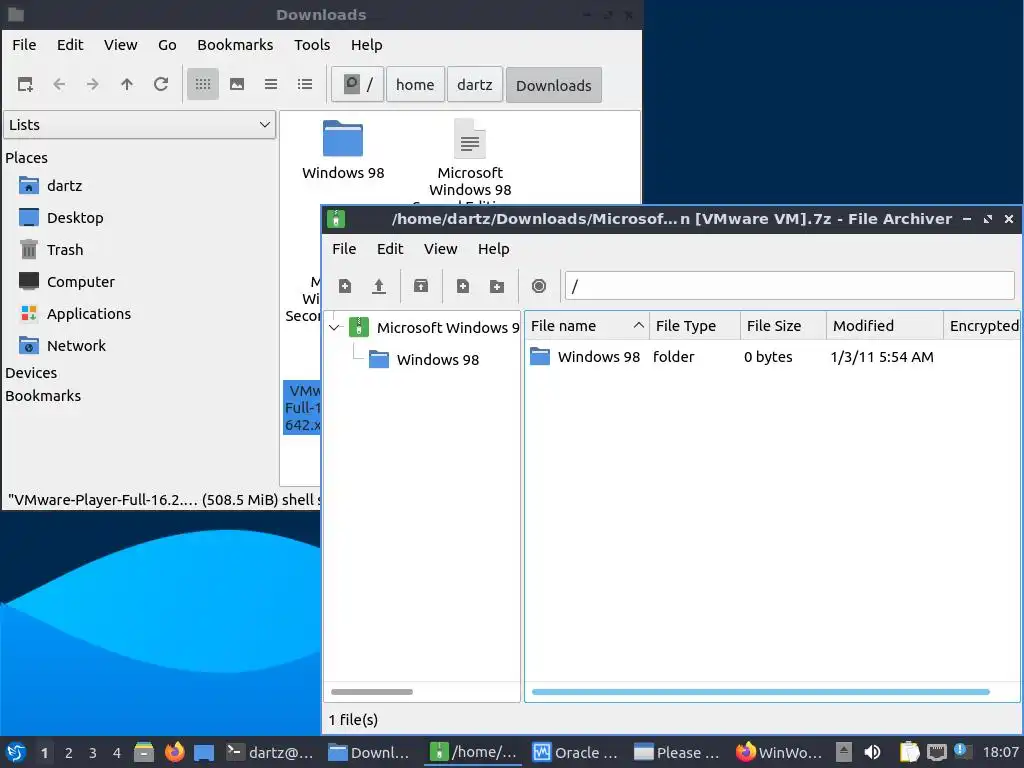Screen dimensions: 1024x768
Task: Click the Modified column header
Action: (885, 326)
